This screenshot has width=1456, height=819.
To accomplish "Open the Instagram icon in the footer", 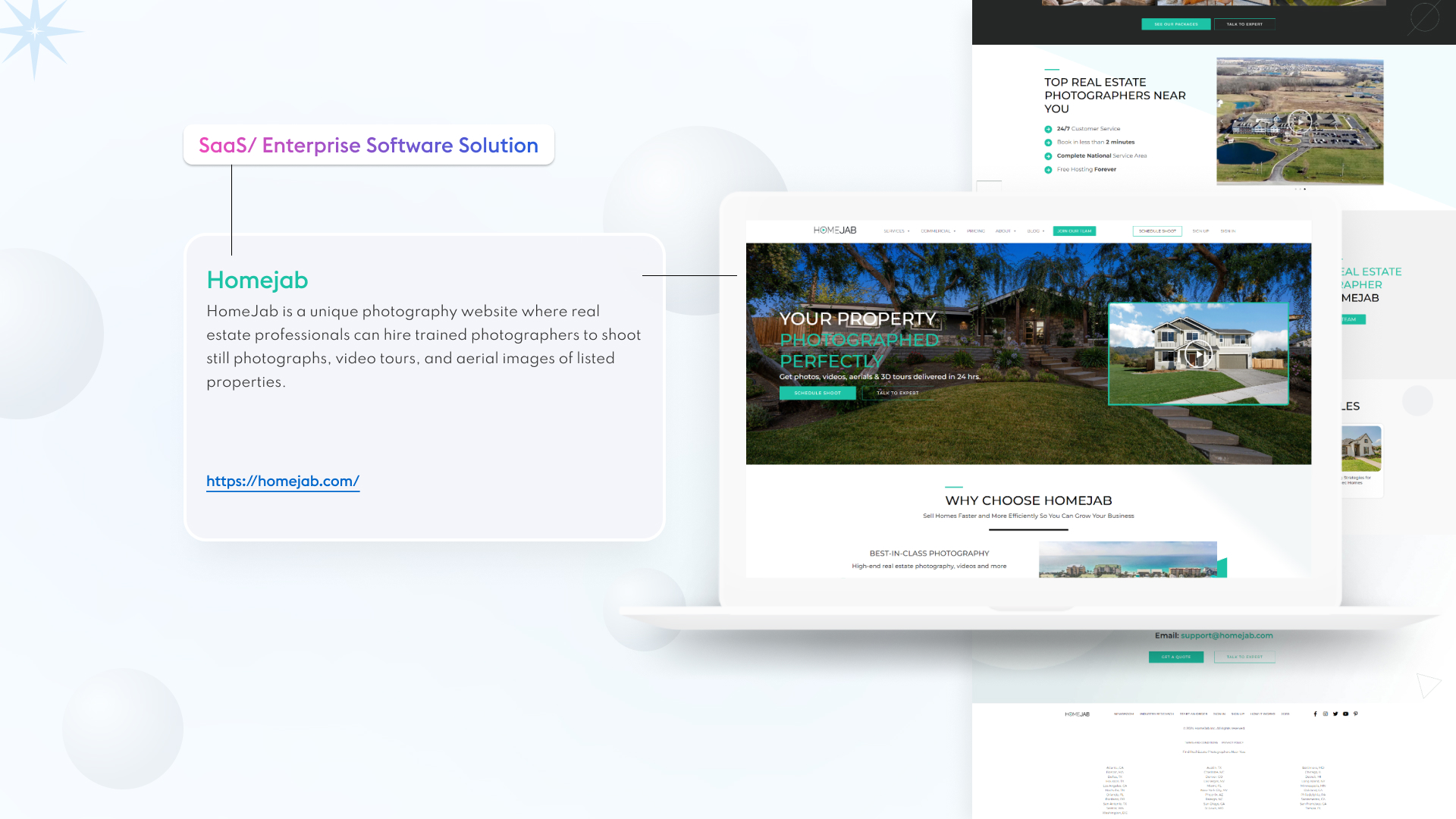I will pos(1326,714).
